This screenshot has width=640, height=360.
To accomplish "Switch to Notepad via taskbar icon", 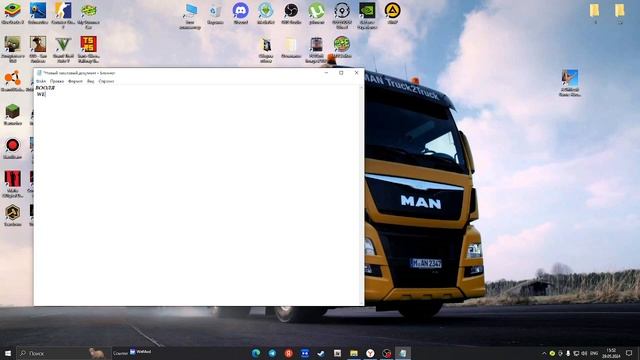I will pyautogui.click(x=403, y=353).
